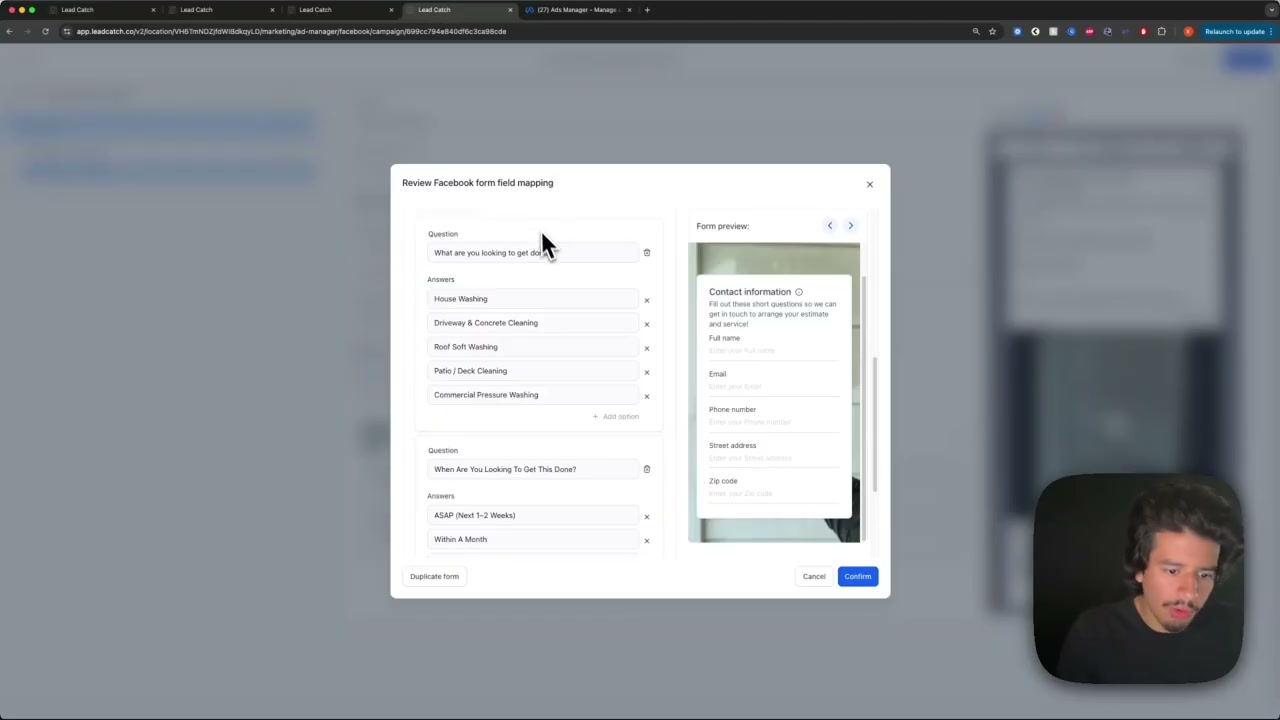
Task: Remove the Within A Month answer
Action: point(647,541)
